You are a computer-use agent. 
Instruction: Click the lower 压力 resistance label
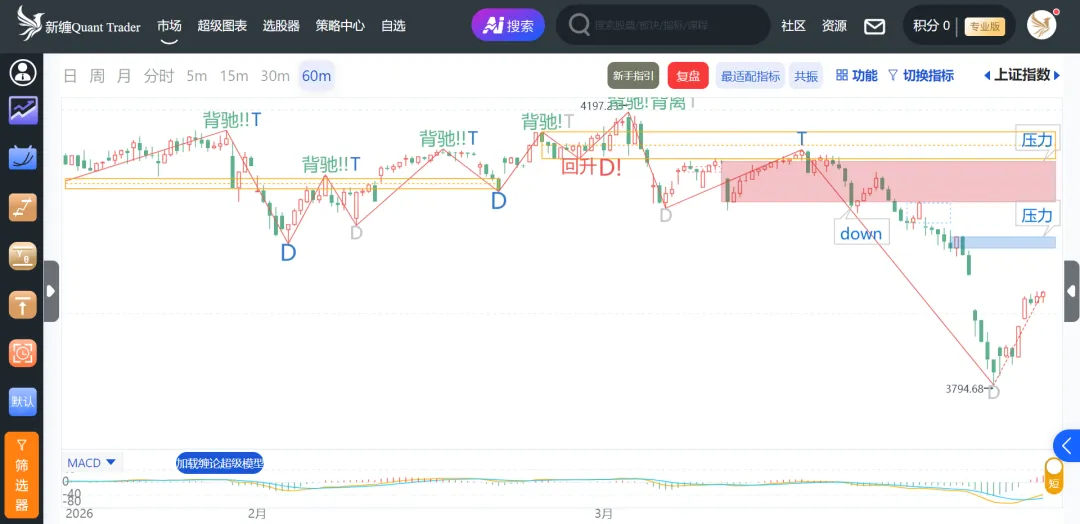coord(1037,216)
